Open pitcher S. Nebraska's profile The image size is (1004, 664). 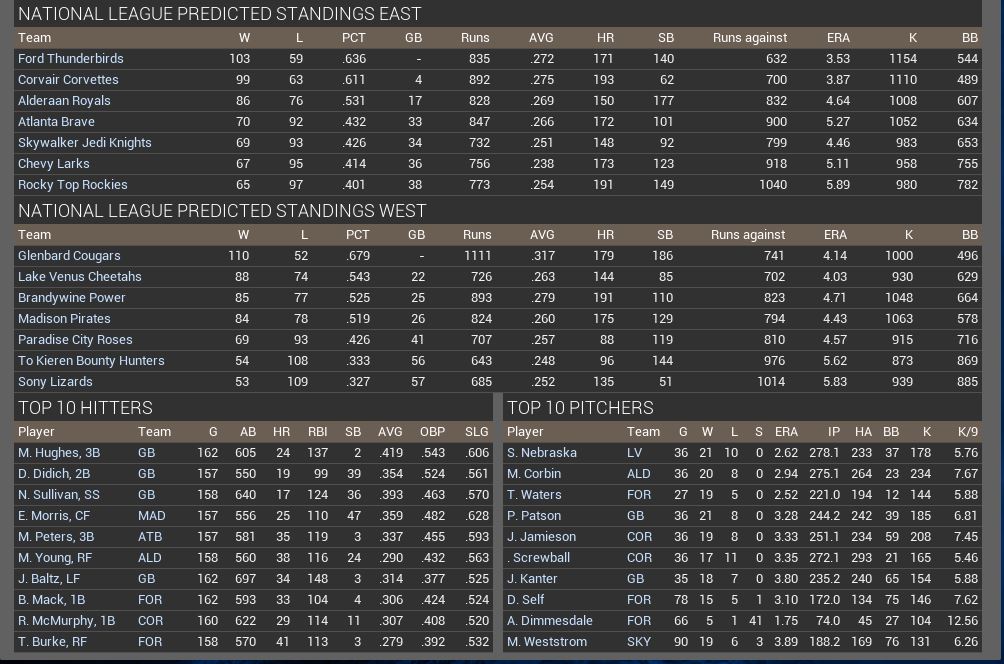pyautogui.click(x=541, y=452)
